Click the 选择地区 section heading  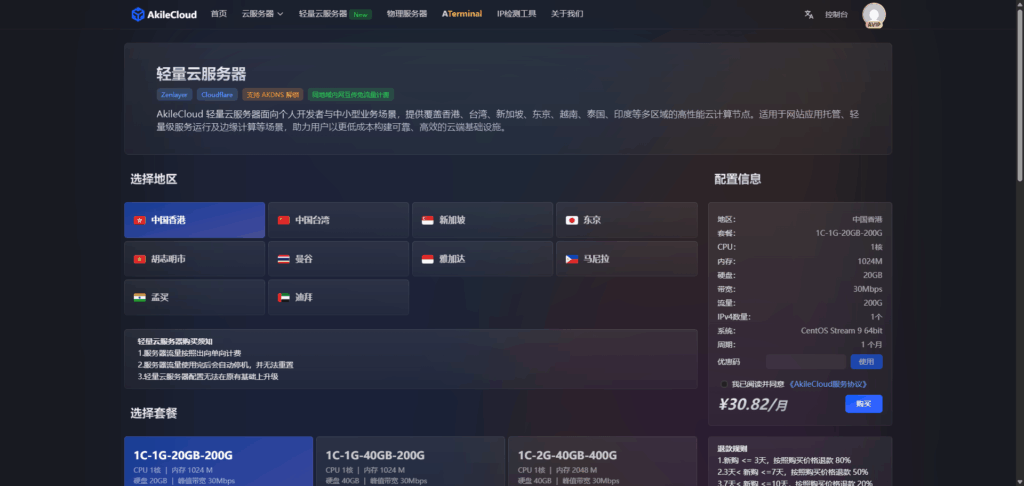coord(153,179)
